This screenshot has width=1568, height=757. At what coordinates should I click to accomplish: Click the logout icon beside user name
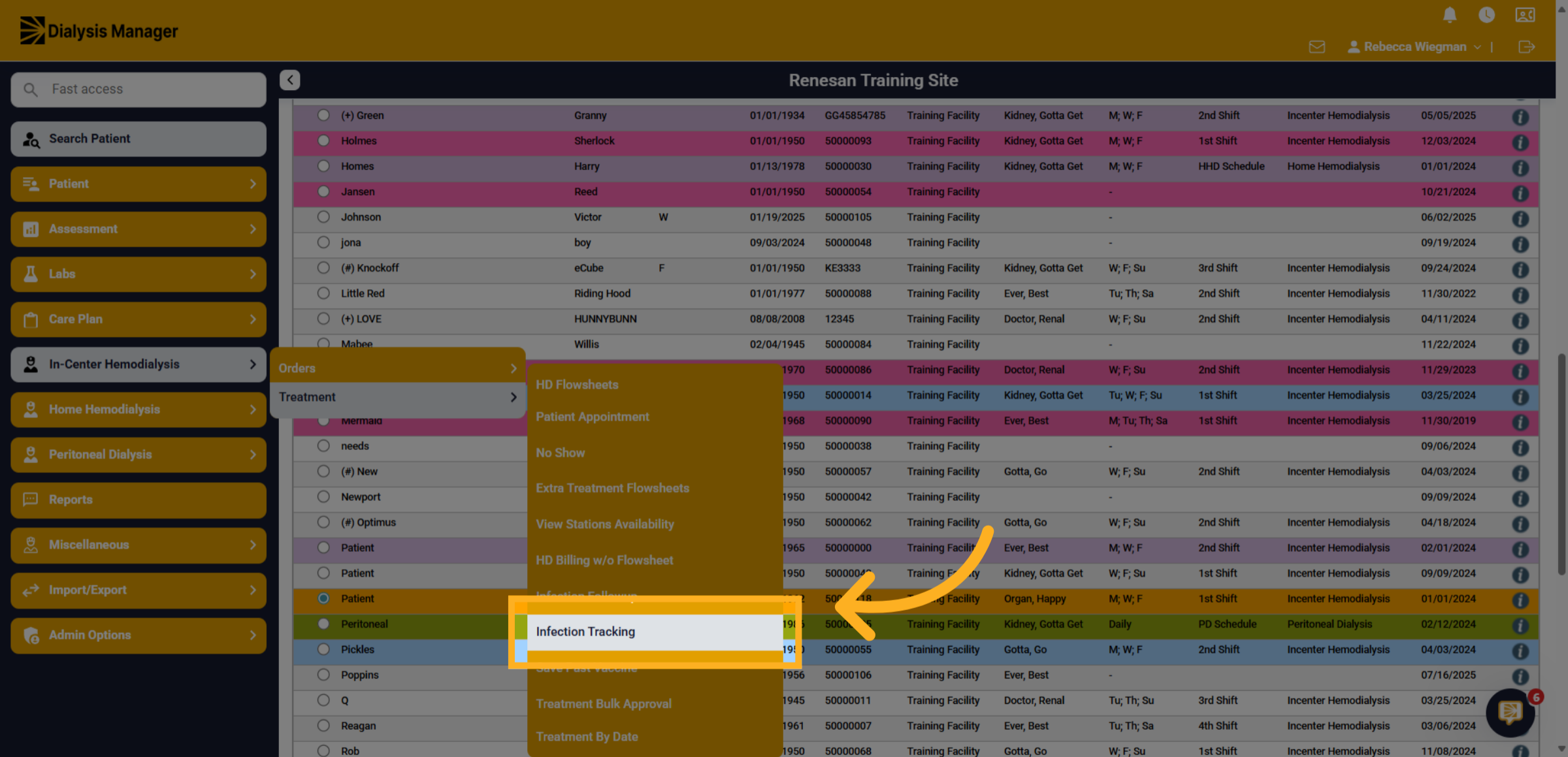(x=1526, y=47)
